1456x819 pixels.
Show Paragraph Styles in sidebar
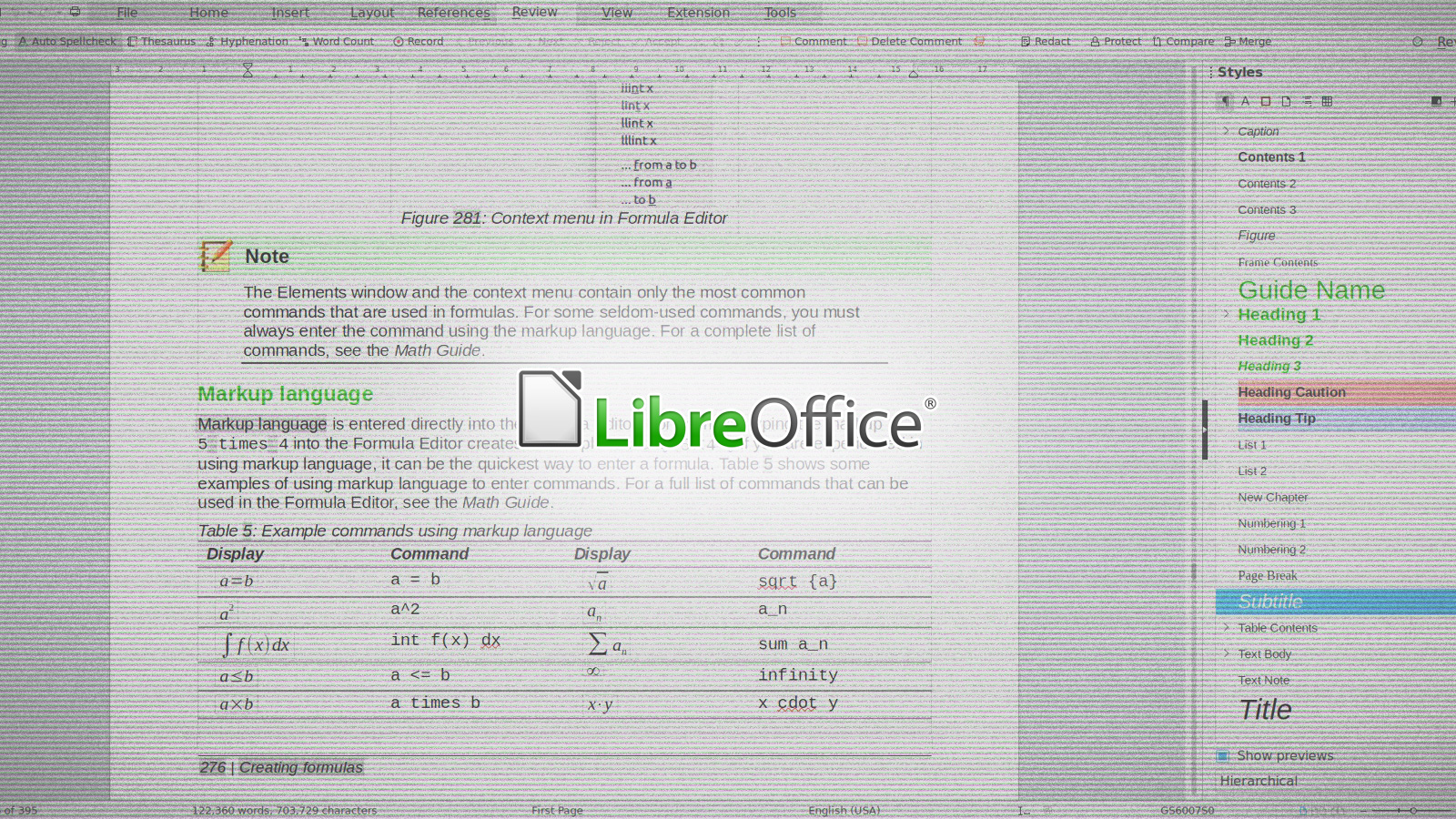[1226, 101]
